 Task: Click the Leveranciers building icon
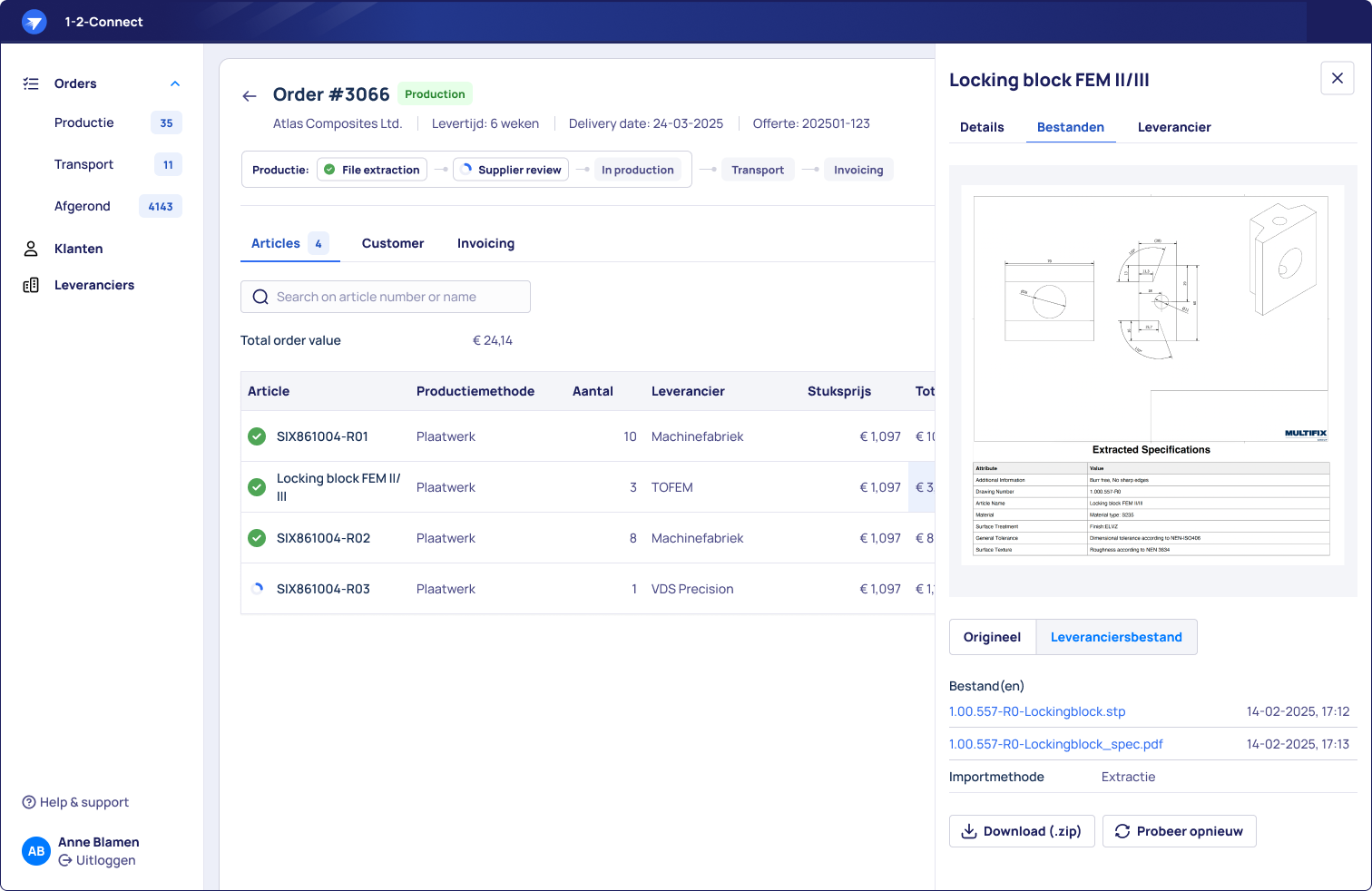coord(31,285)
